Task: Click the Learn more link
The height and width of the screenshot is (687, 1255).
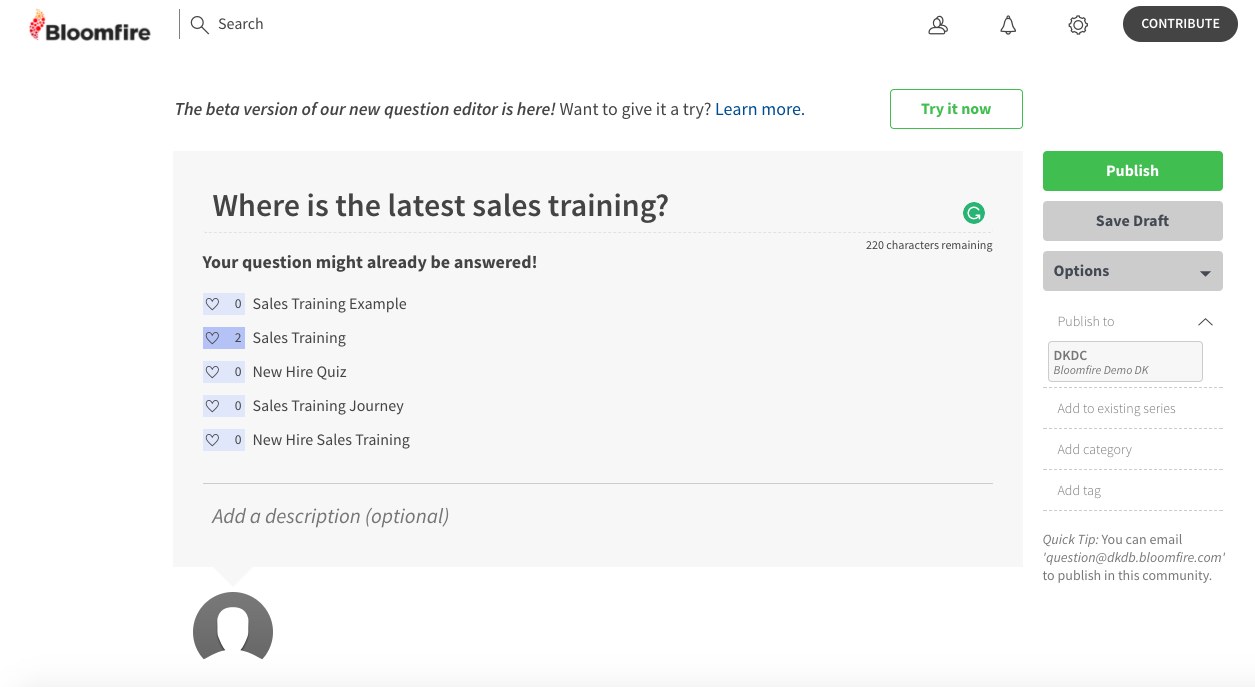Action: coord(759,109)
